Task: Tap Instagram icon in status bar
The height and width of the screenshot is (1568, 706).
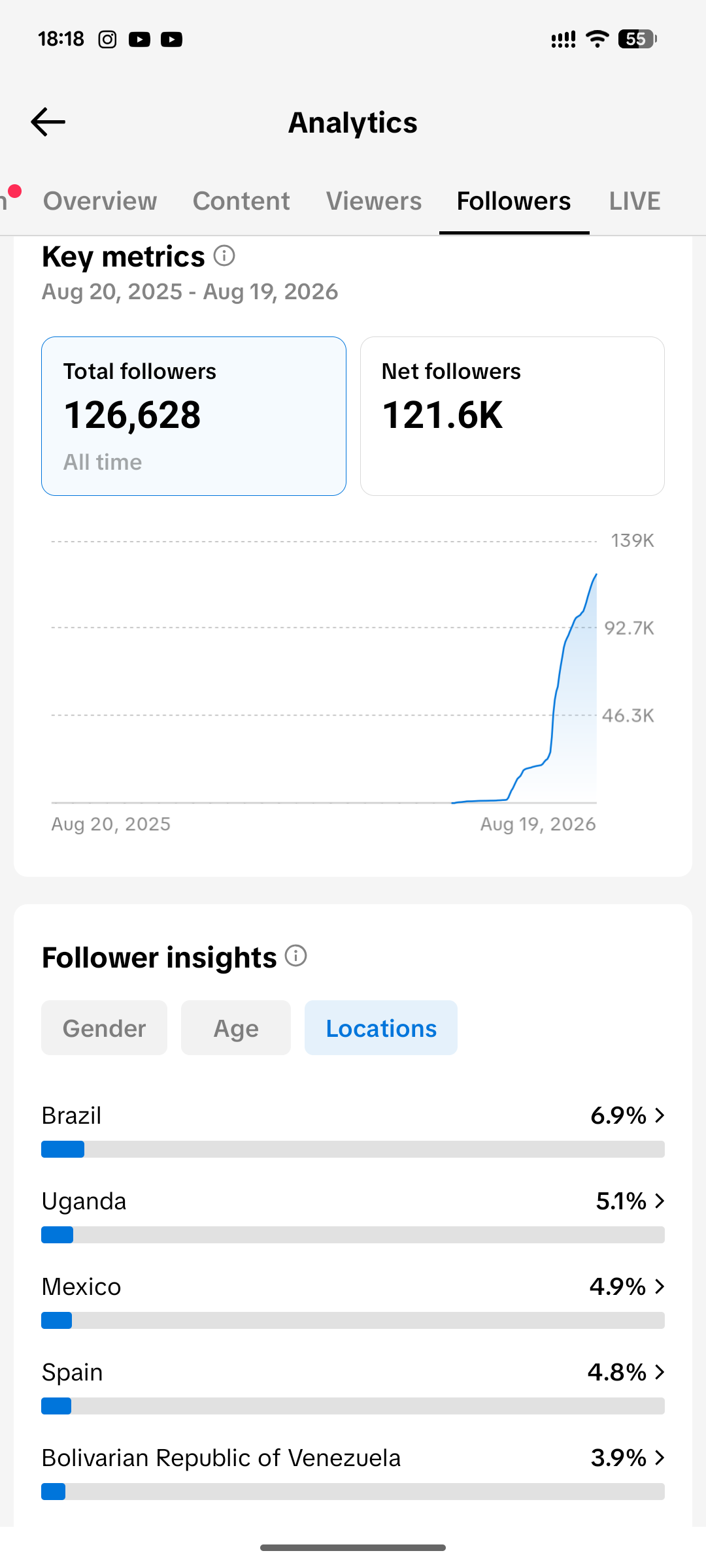Action: pos(107,39)
